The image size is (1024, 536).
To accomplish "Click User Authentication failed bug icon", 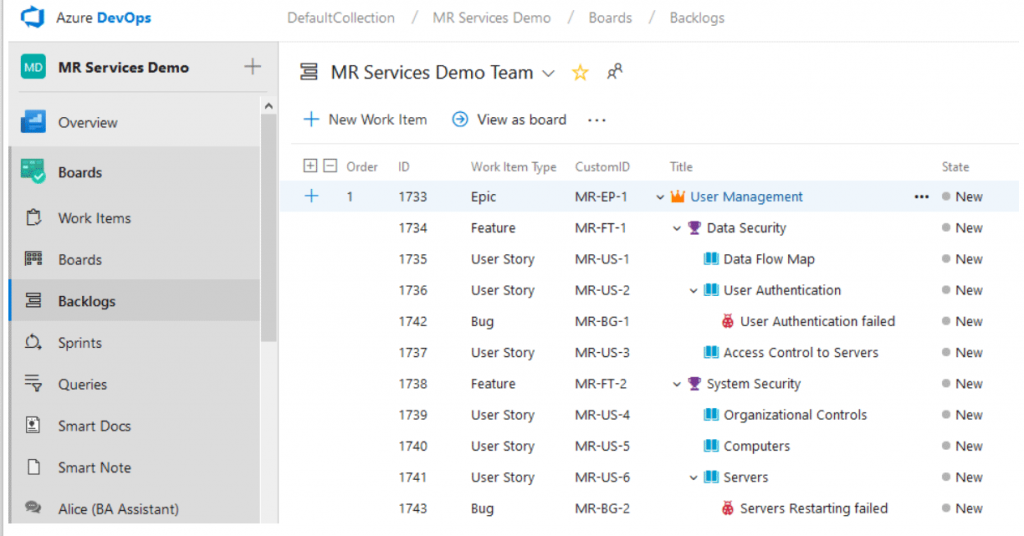I will [x=728, y=321].
